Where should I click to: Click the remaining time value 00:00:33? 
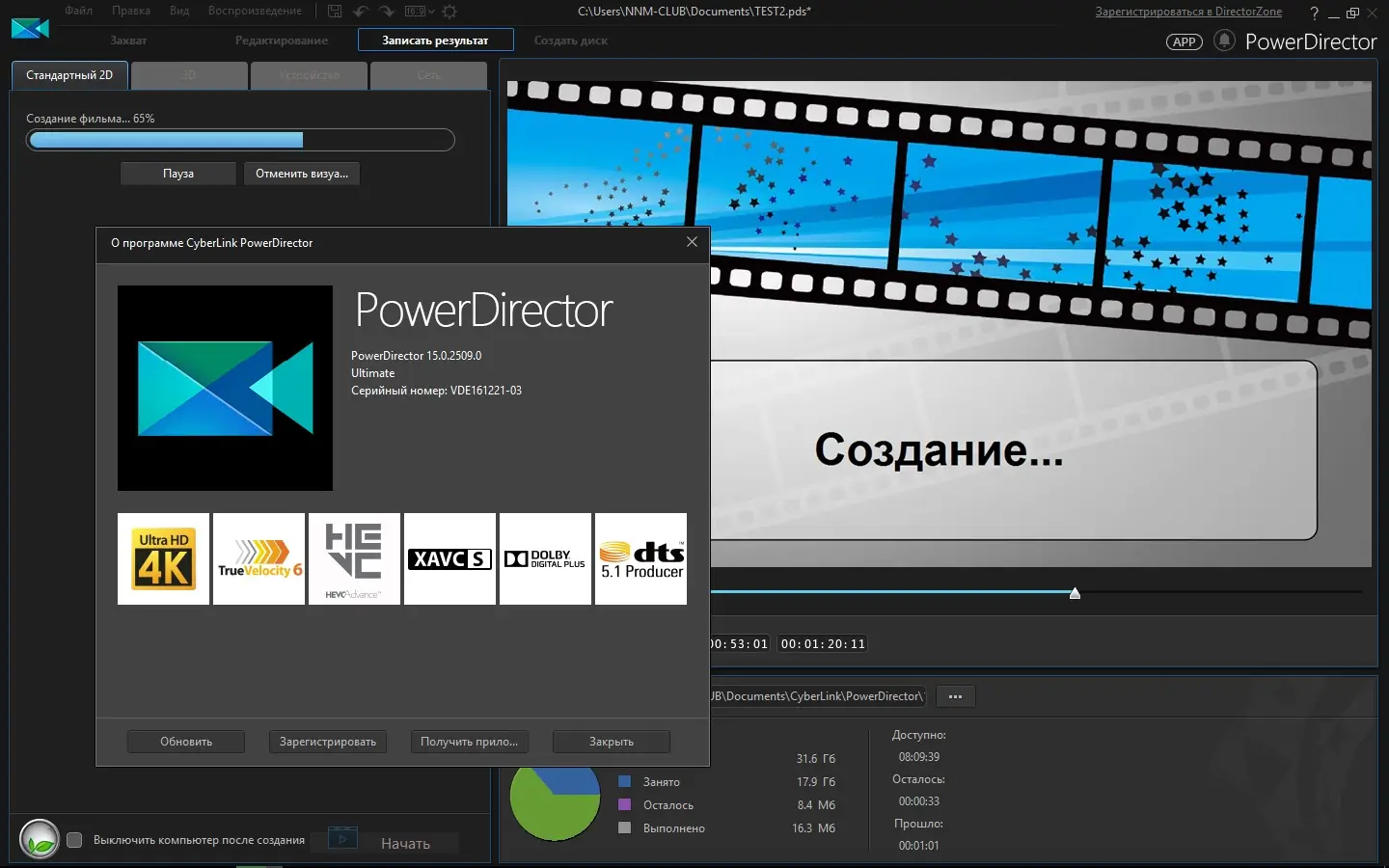click(919, 801)
